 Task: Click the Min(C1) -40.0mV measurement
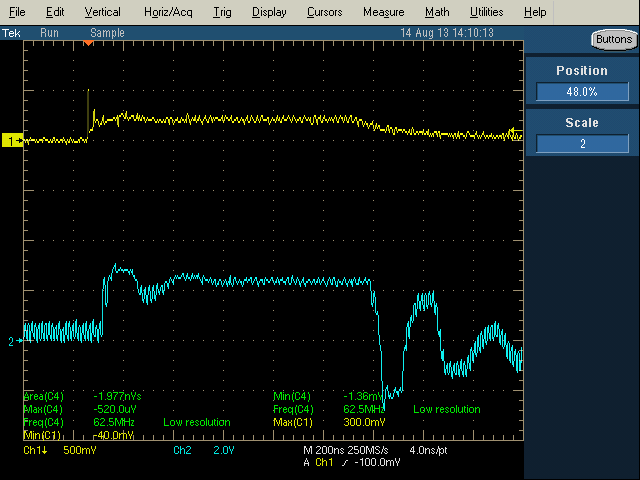(x=79, y=435)
